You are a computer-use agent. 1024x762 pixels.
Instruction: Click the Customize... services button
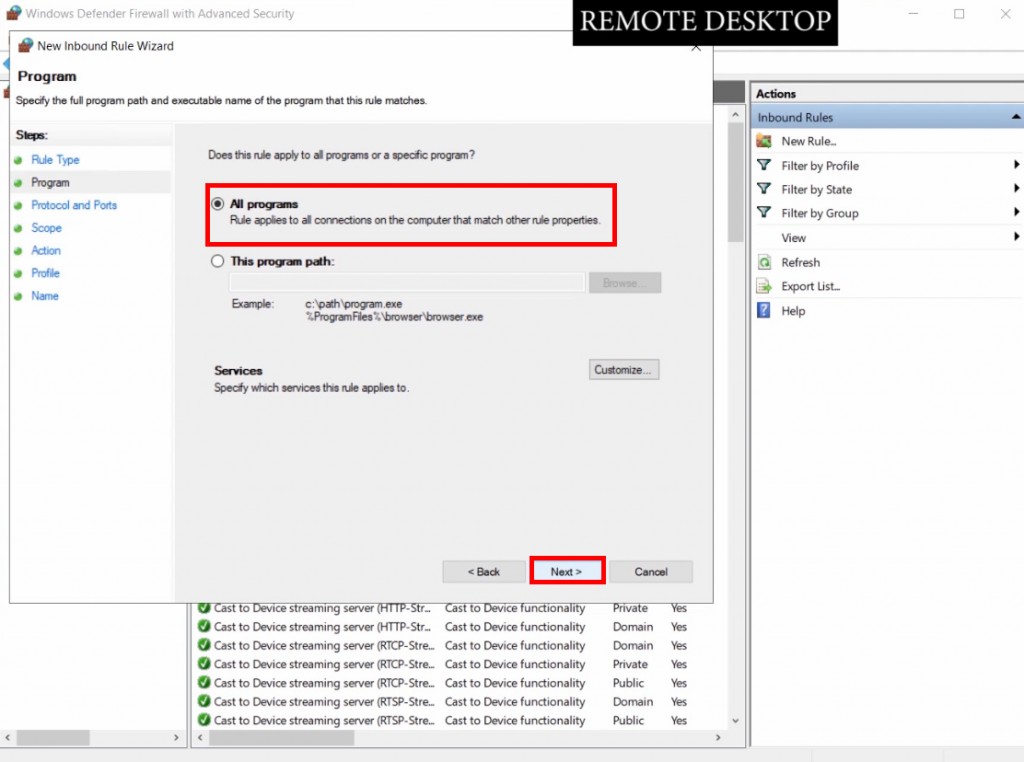pyautogui.click(x=624, y=370)
